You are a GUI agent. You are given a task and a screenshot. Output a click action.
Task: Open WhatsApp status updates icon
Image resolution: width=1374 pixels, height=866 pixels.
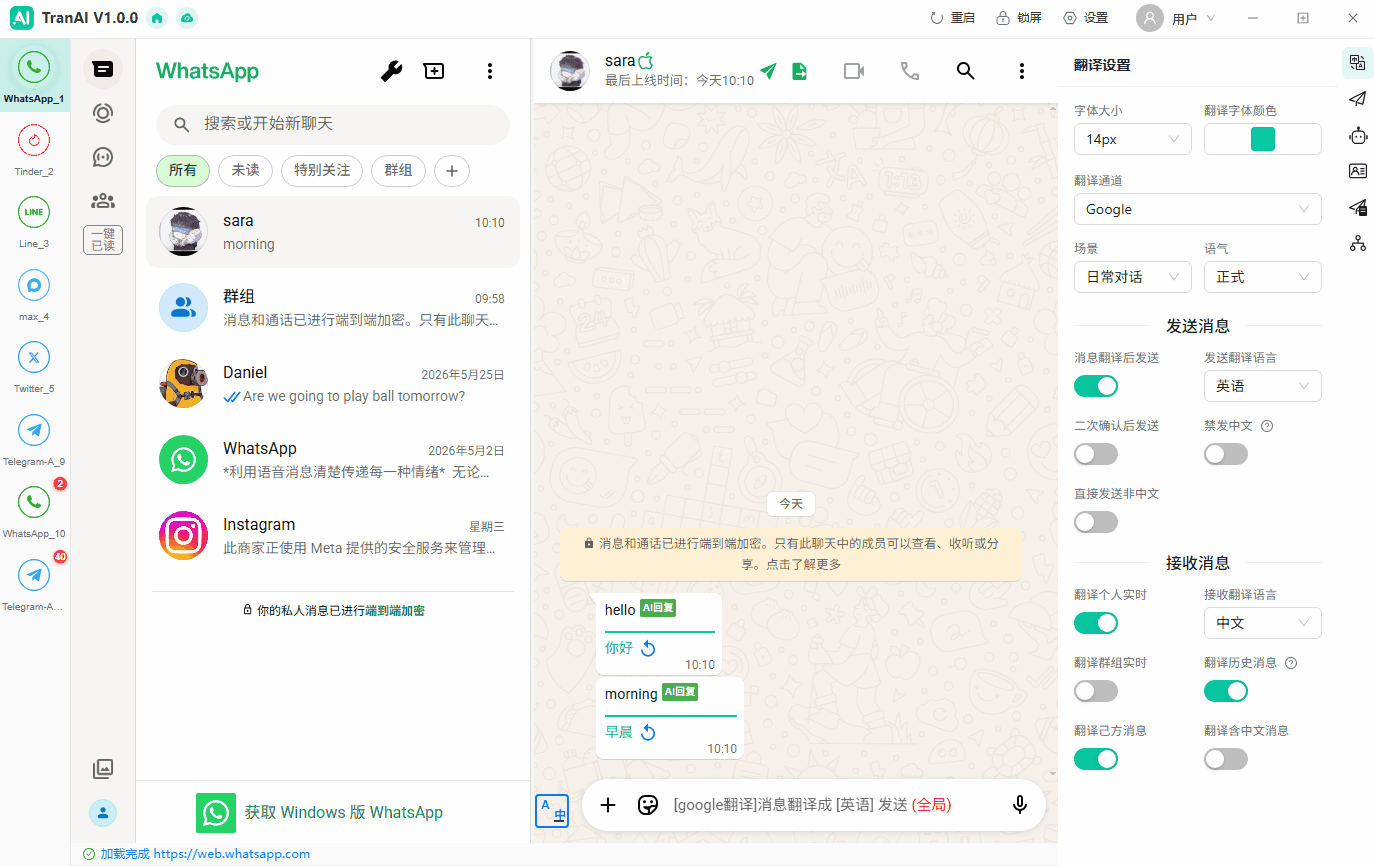click(x=102, y=113)
